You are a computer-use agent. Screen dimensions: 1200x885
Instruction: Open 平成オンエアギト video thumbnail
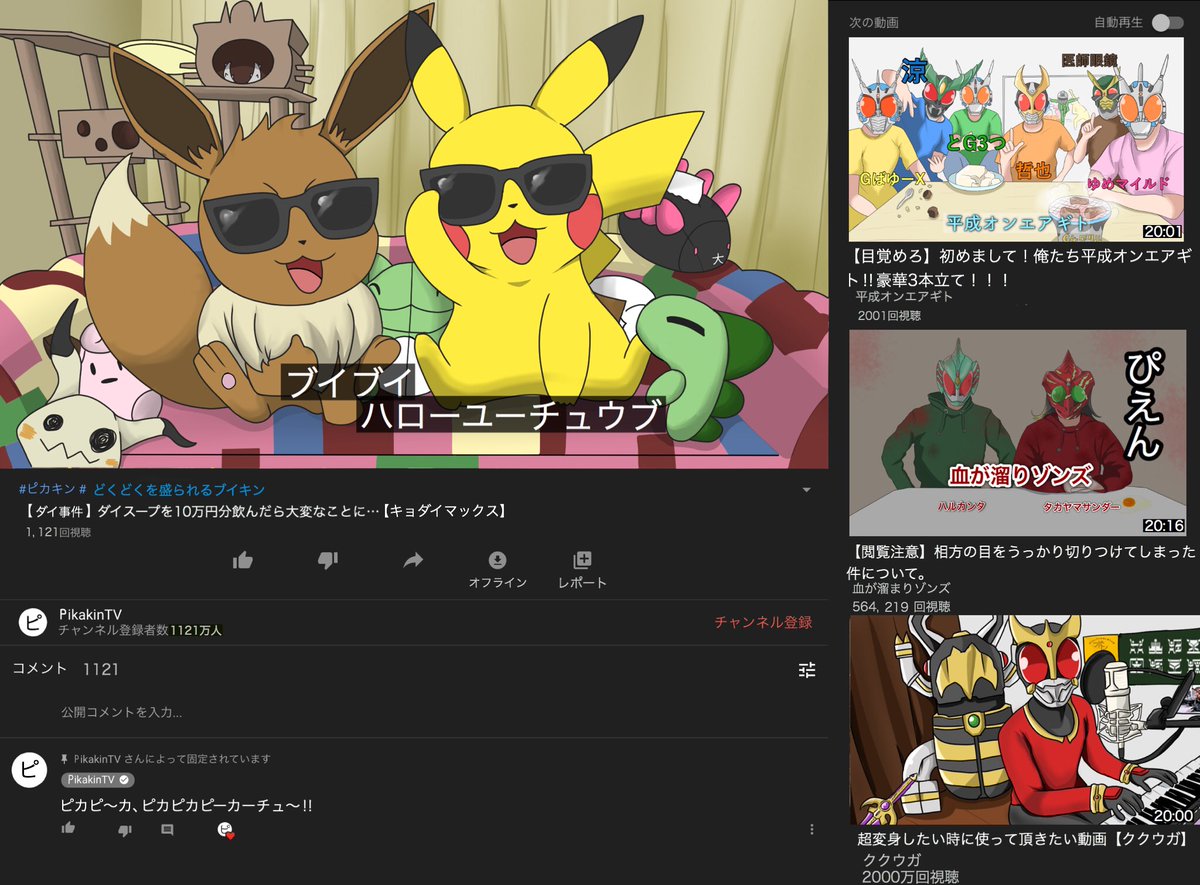[1017, 140]
